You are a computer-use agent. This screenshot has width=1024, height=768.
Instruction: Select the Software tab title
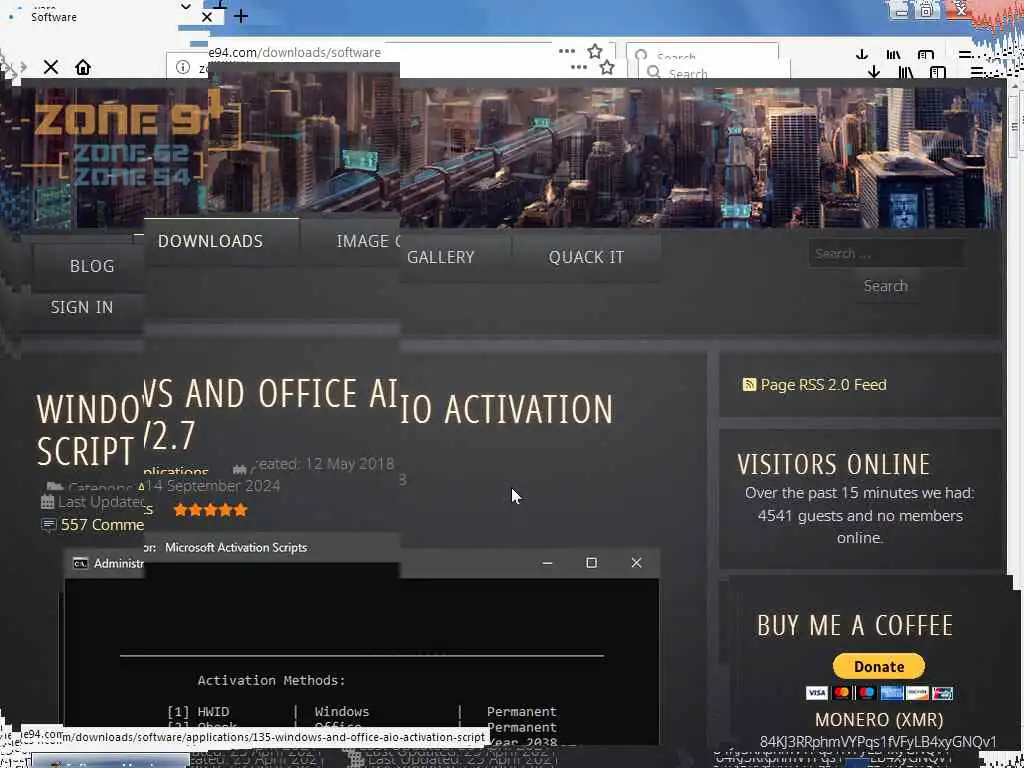pyautogui.click(x=54, y=17)
